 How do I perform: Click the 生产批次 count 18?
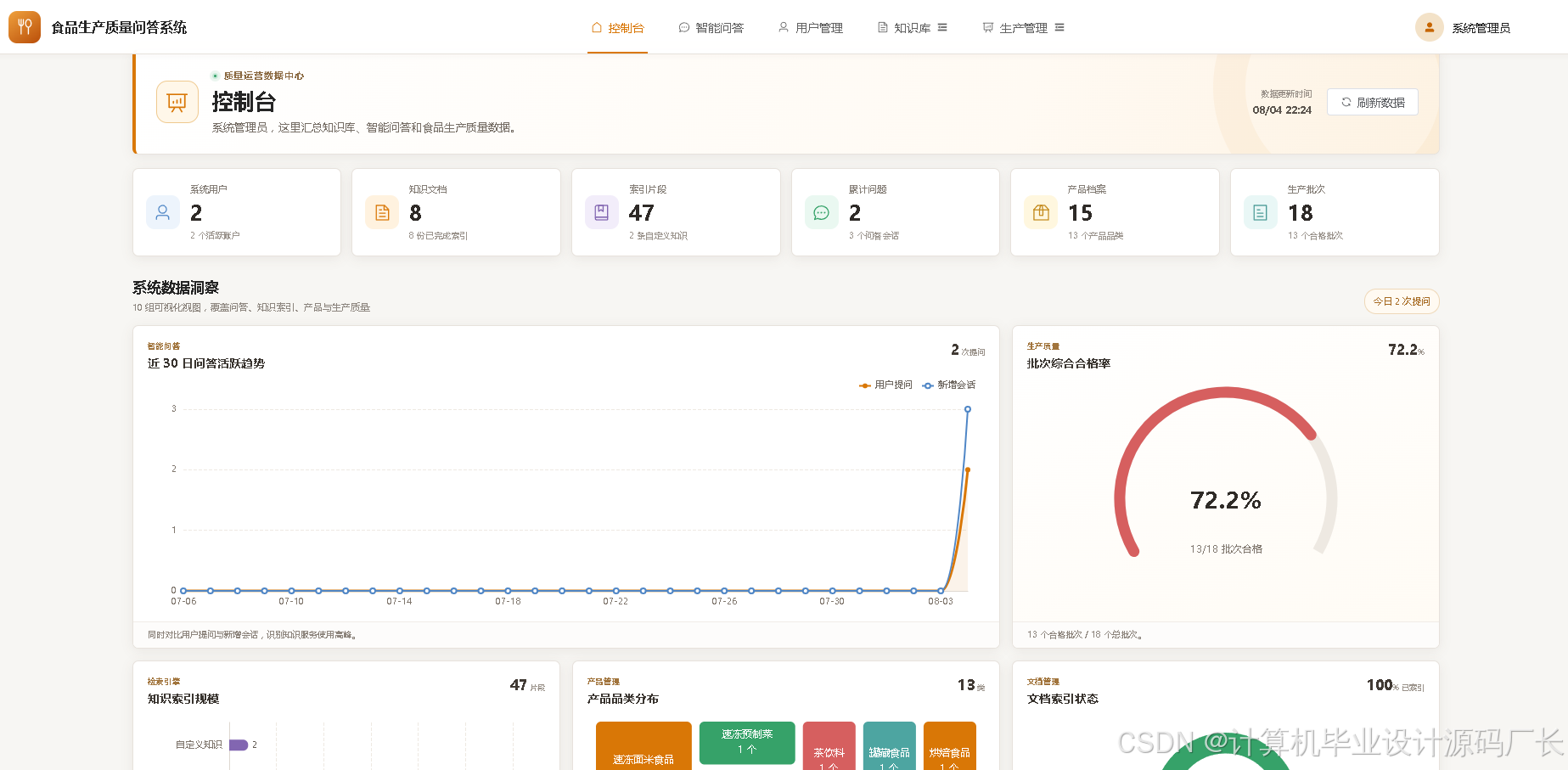[1301, 212]
